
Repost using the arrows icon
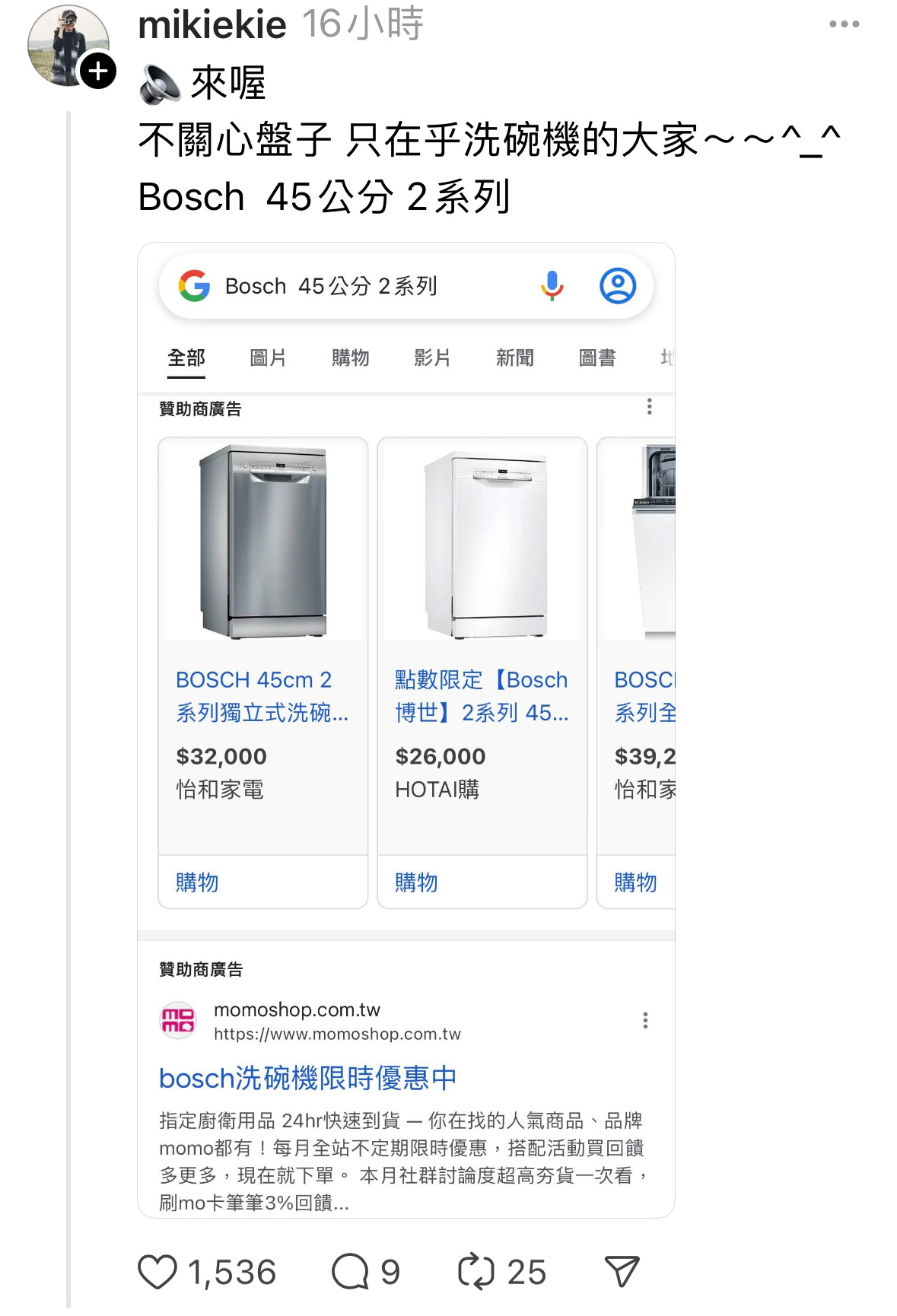pos(476,1272)
